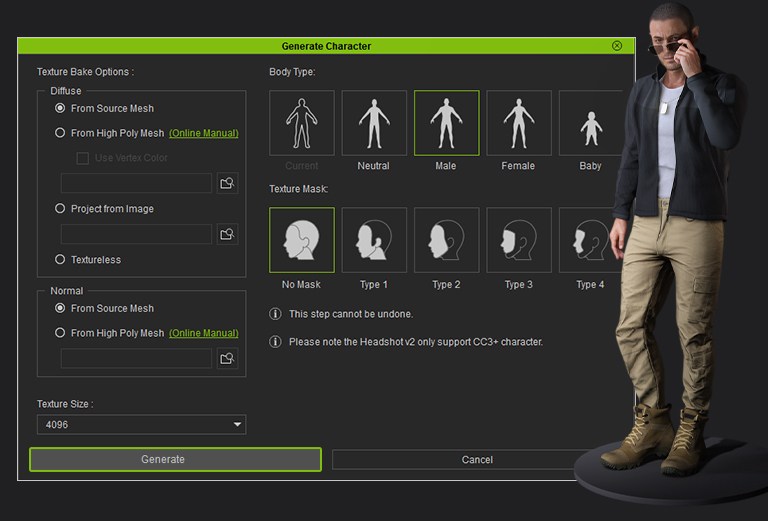Viewport: 768px width, 521px height.
Task: Toggle the Use Vertex Color checkbox
Action: [83, 158]
